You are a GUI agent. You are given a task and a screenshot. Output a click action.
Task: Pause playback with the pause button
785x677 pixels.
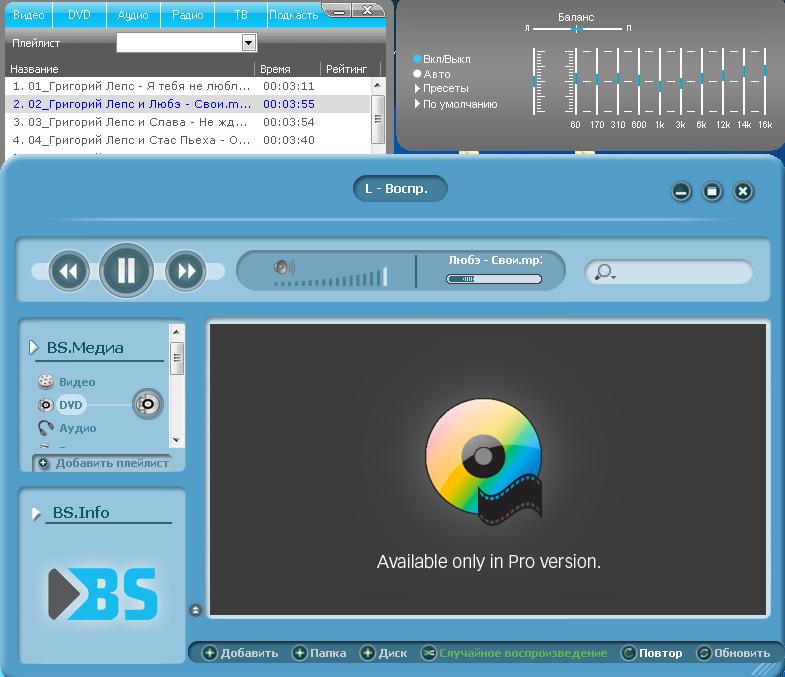[x=126, y=271]
